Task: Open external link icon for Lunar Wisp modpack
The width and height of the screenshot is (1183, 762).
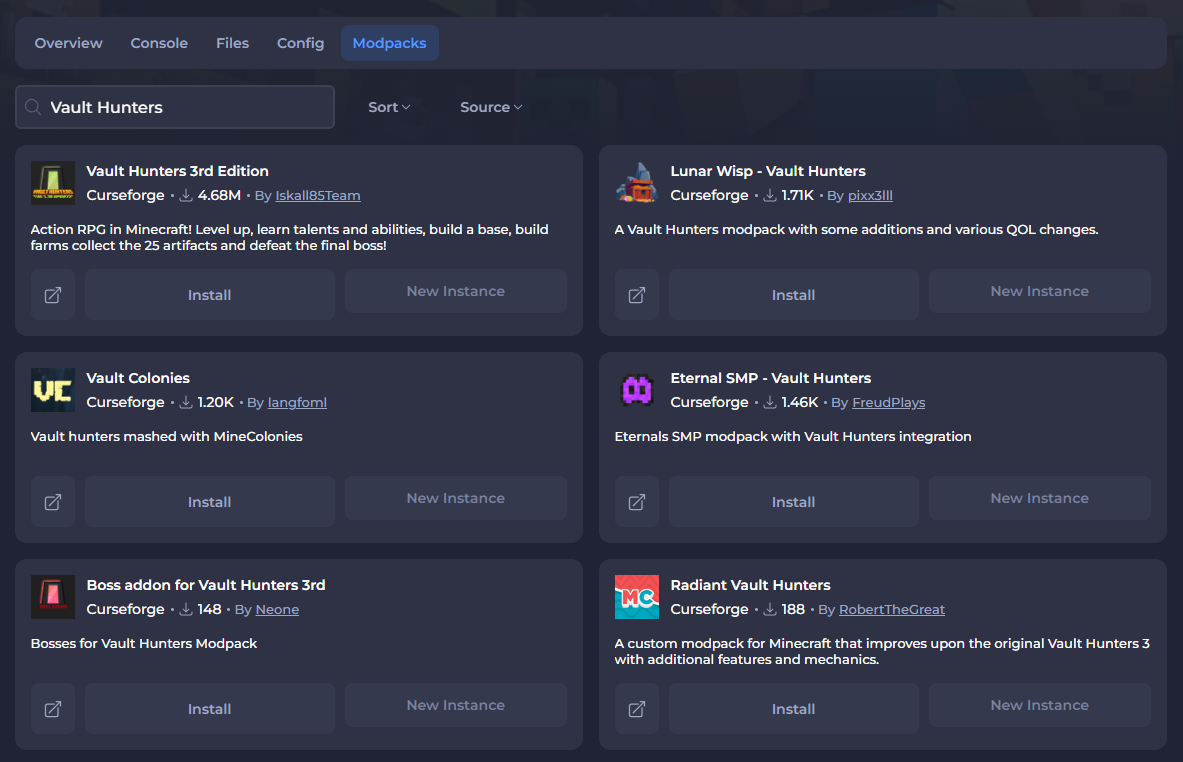Action: pyautogui.click(x=636, y=295)
